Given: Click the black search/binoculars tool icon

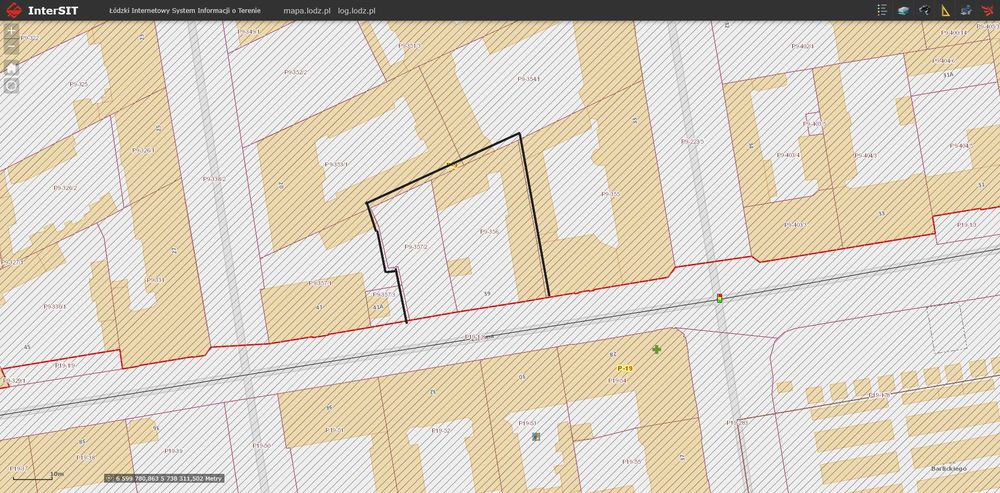Looking at the screenshot, I should pos(924,10).
